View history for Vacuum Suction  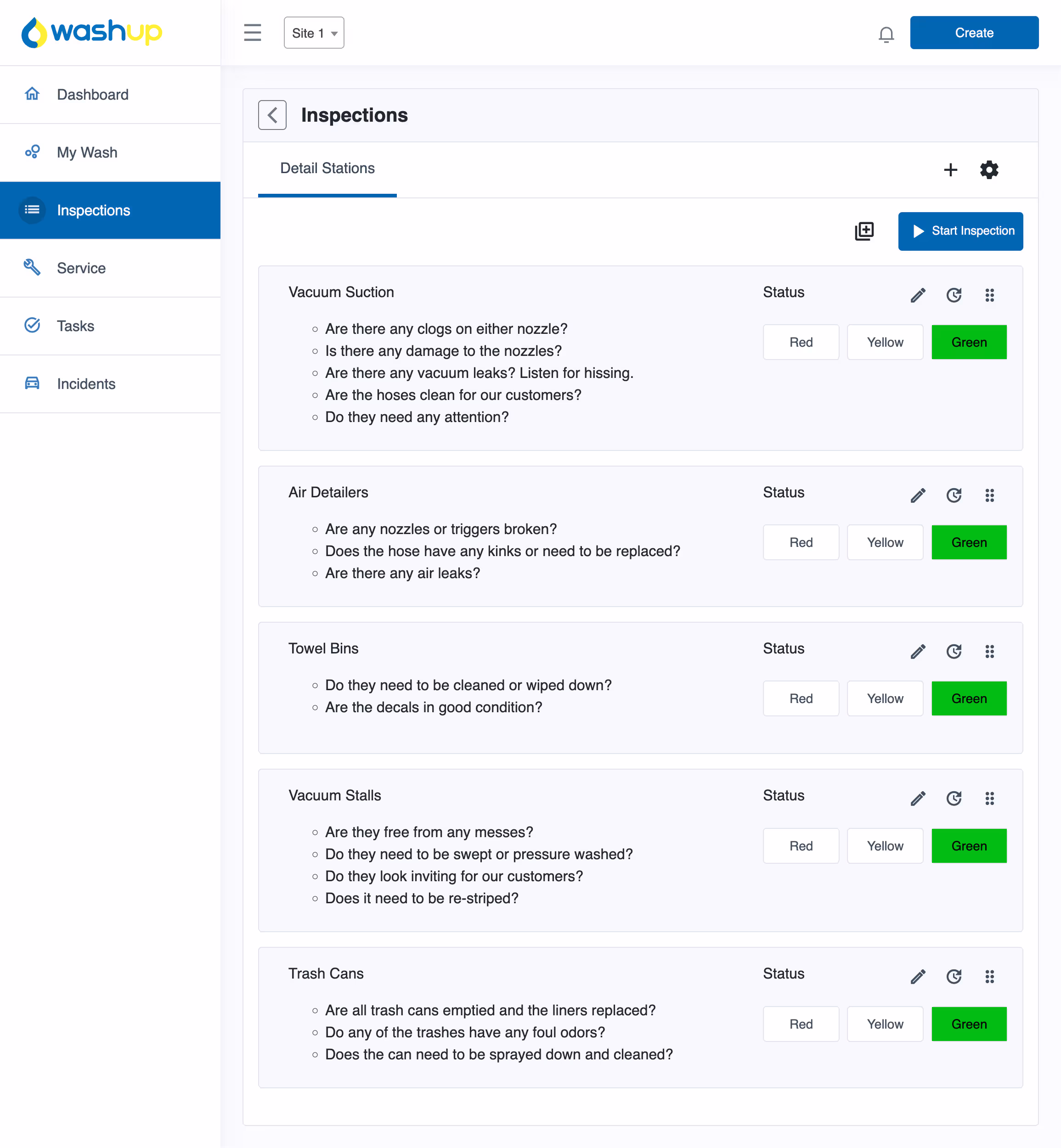click(954, 295)
